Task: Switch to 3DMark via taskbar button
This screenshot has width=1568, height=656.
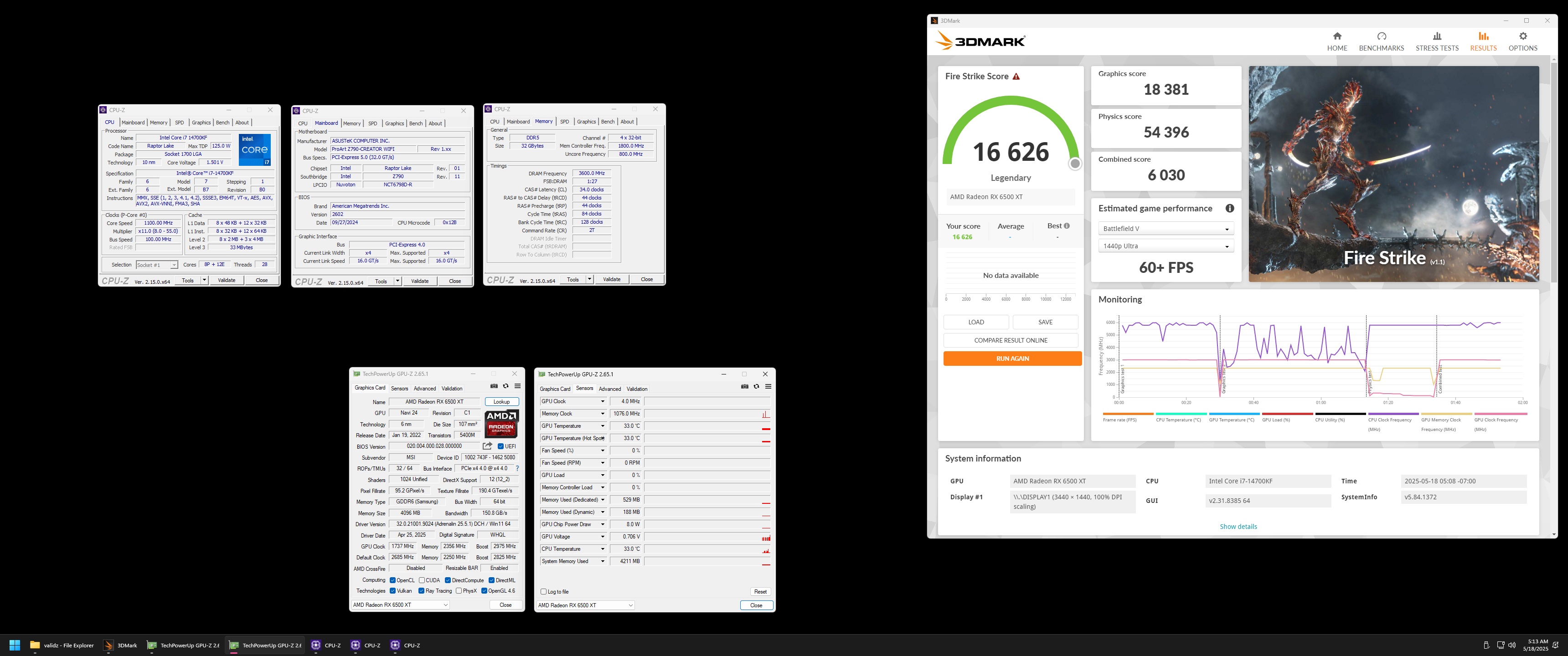Action: pos(120,645)
